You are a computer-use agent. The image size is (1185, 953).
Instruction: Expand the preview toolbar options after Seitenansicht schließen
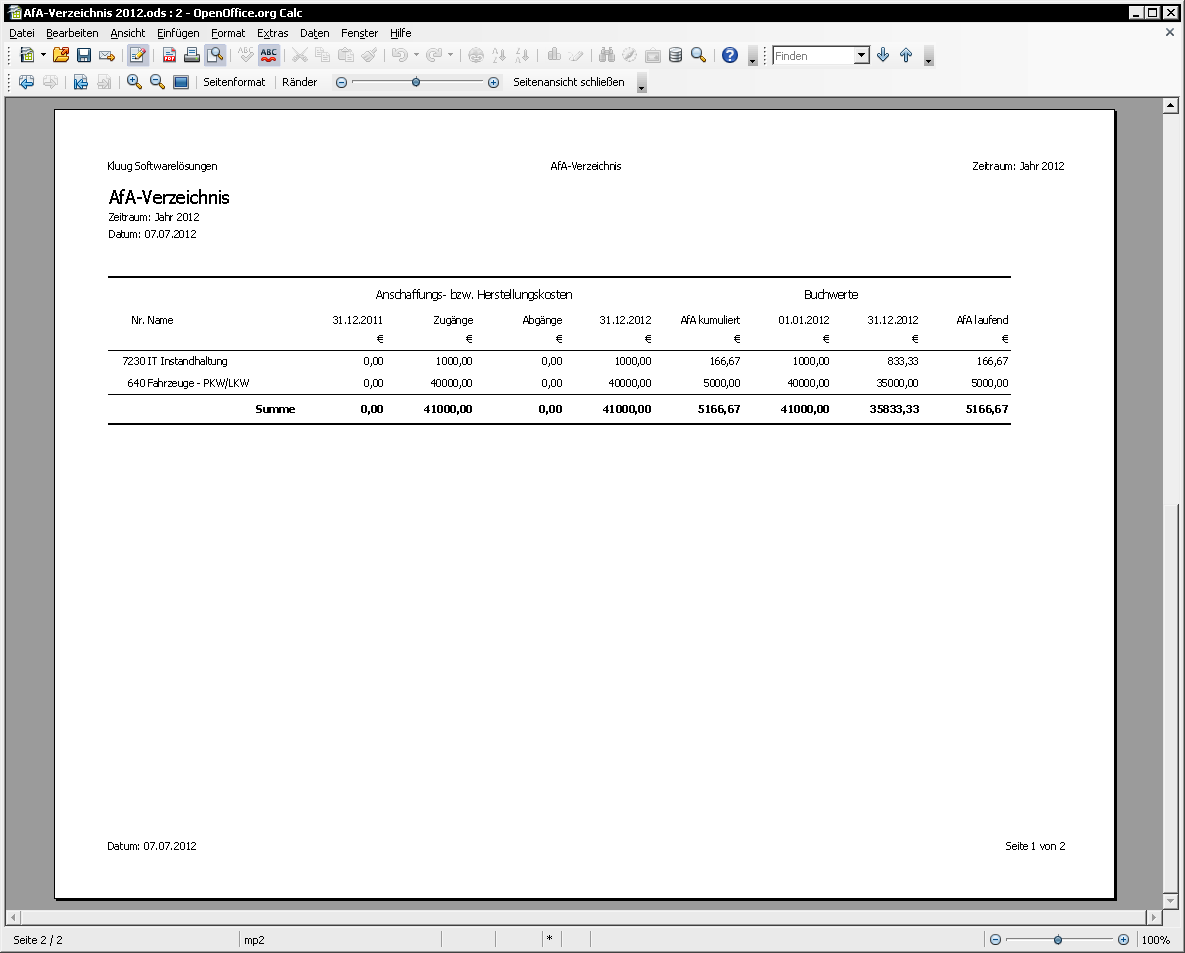642,84
